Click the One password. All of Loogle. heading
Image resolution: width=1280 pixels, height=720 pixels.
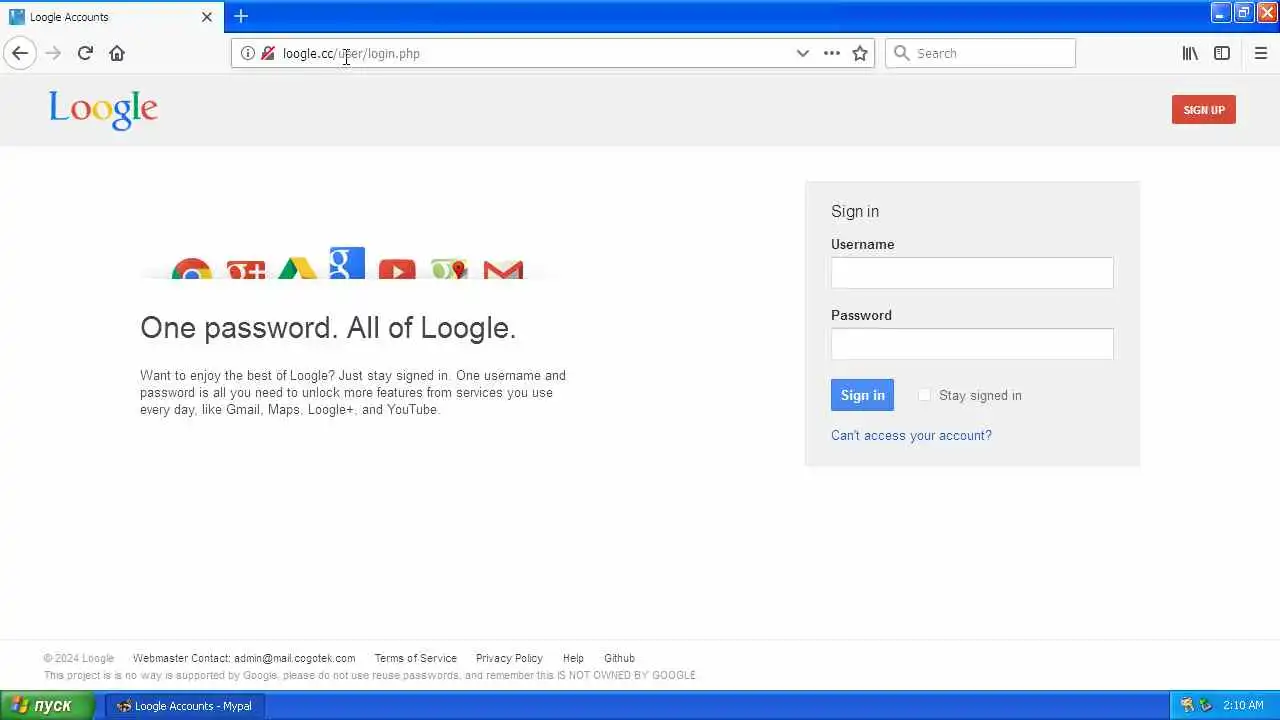point(328,328)
